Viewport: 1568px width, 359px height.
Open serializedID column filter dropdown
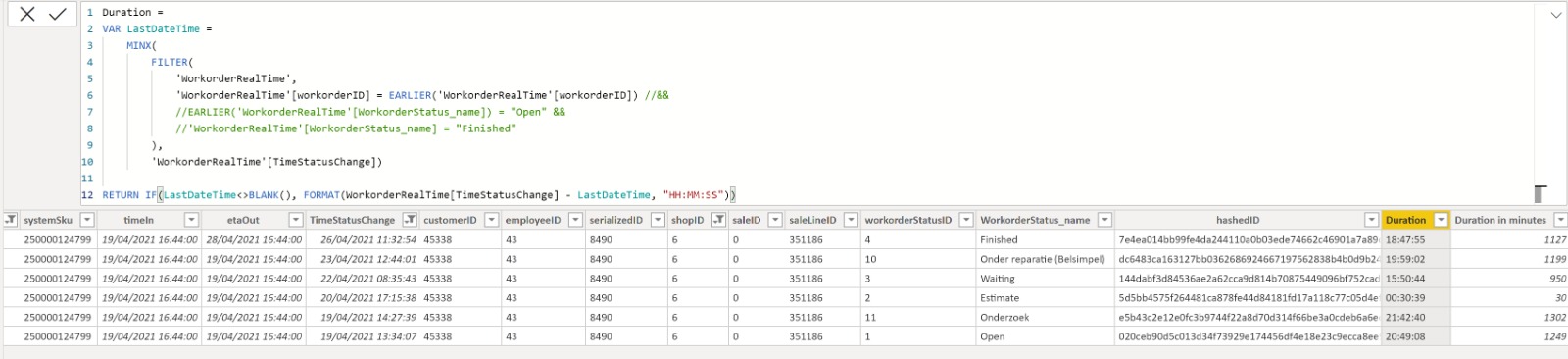(659, 220)
